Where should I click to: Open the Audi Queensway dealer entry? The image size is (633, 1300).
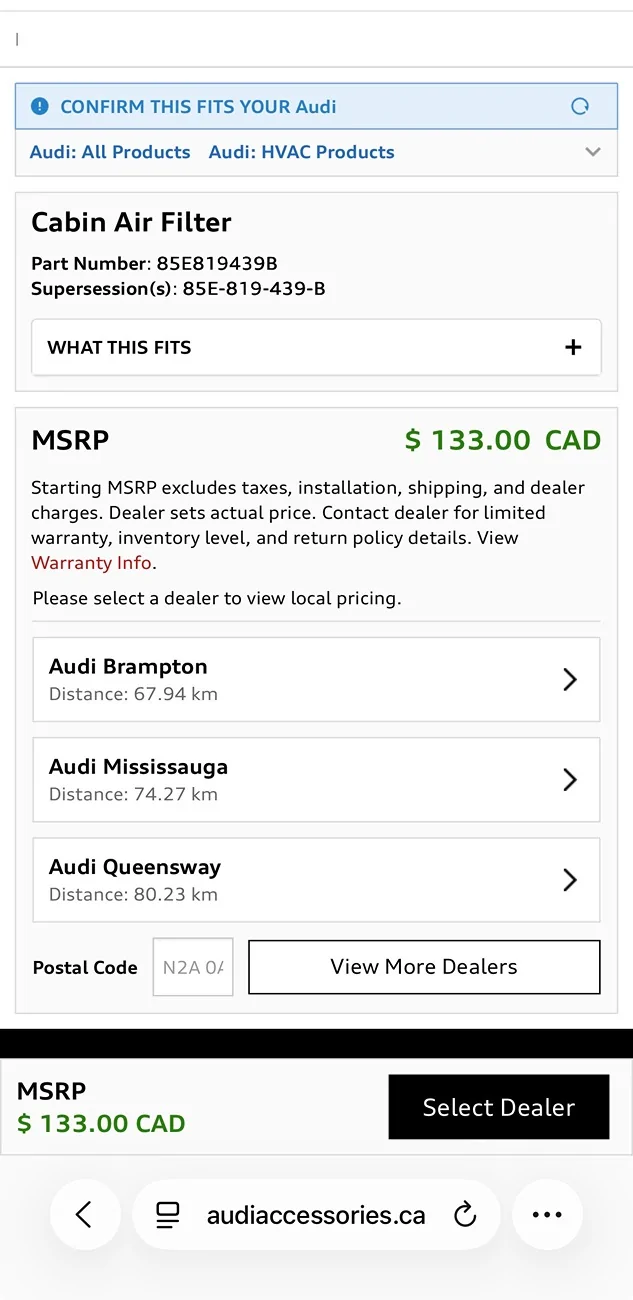[x=316, y=880]
